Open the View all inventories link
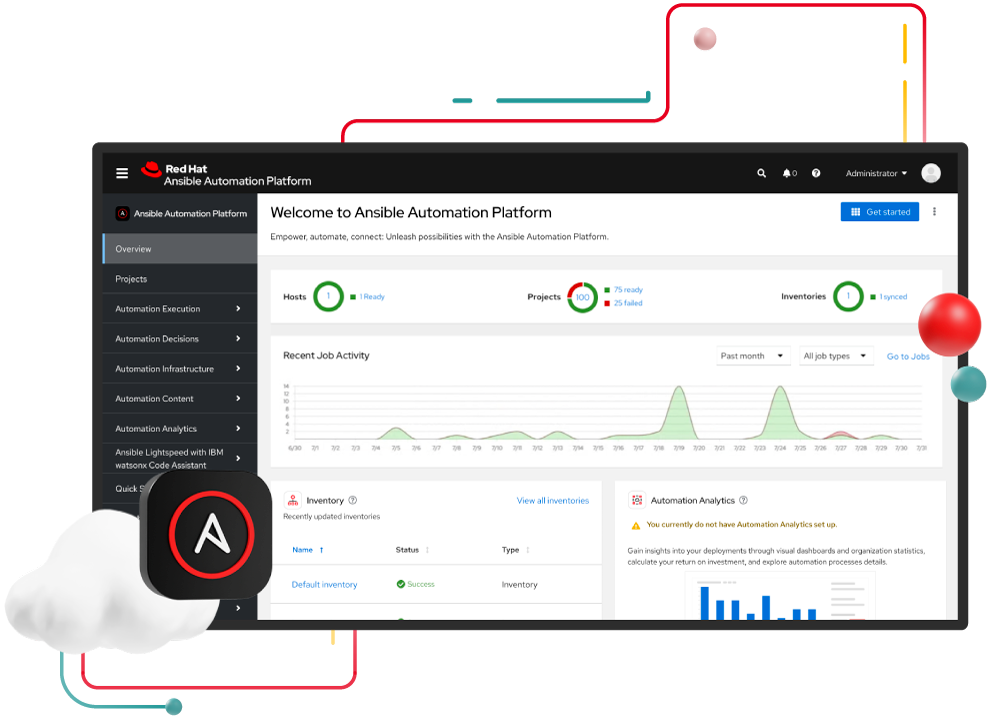The height and width of the screenshot is (718, 1000). 553,500
